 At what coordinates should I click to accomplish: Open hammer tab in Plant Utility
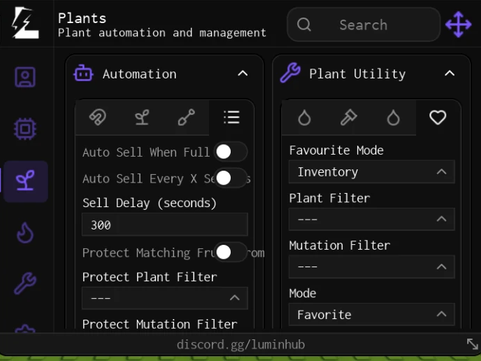349,118
